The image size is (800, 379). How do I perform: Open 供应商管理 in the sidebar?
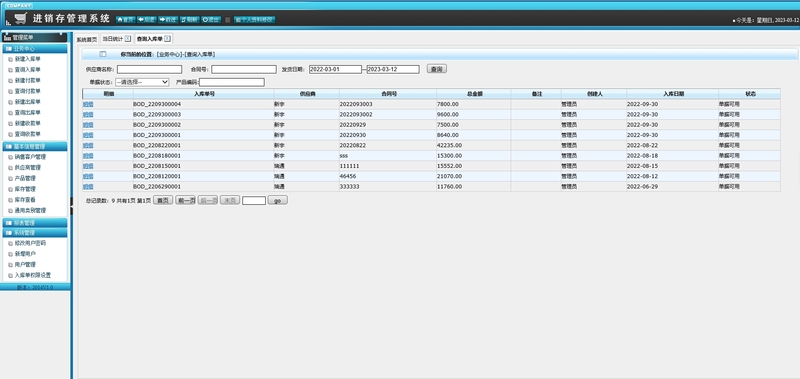point(28,167)
